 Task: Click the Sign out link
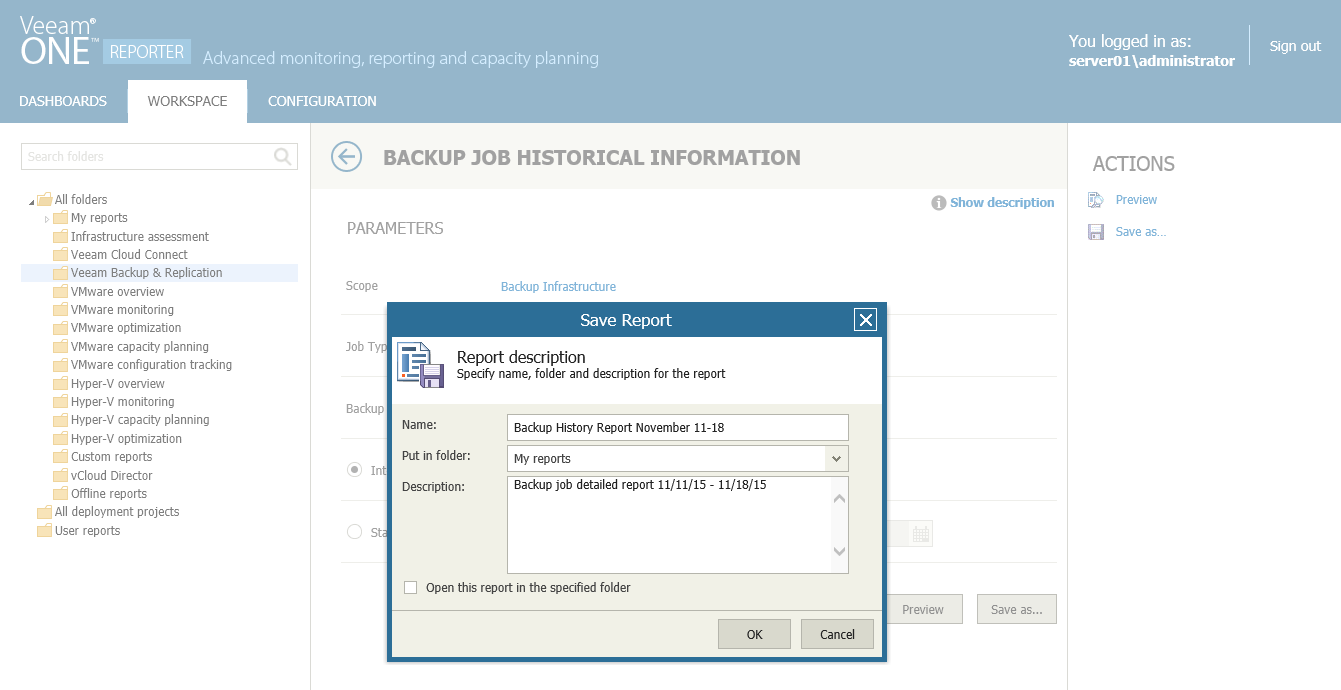point(1295,46)
